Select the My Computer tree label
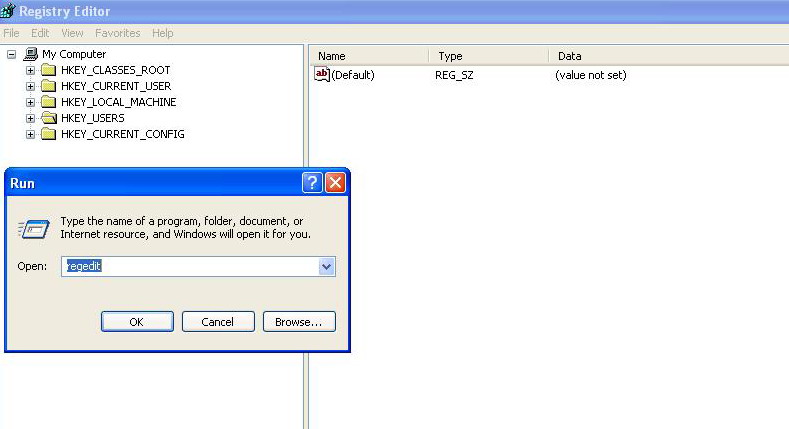The image size is (789, 429). click(x=74, y=54)
